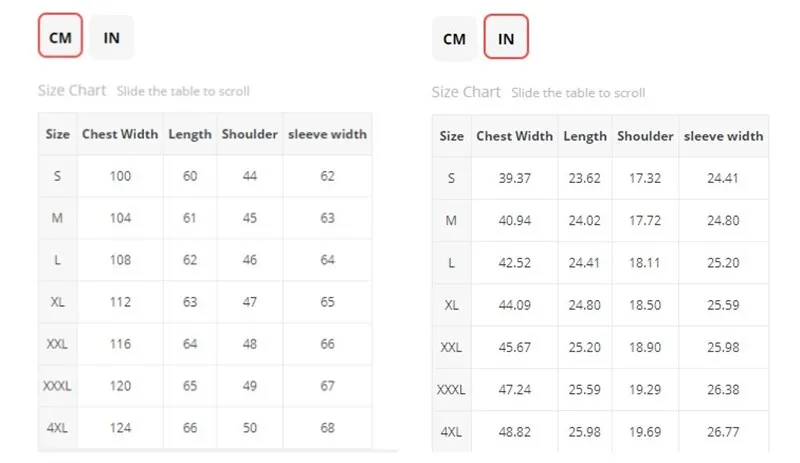The width and height of the screenshot is (800, 463).
Task: Click right Size Chart heading
Action: [x=466, y=92]
